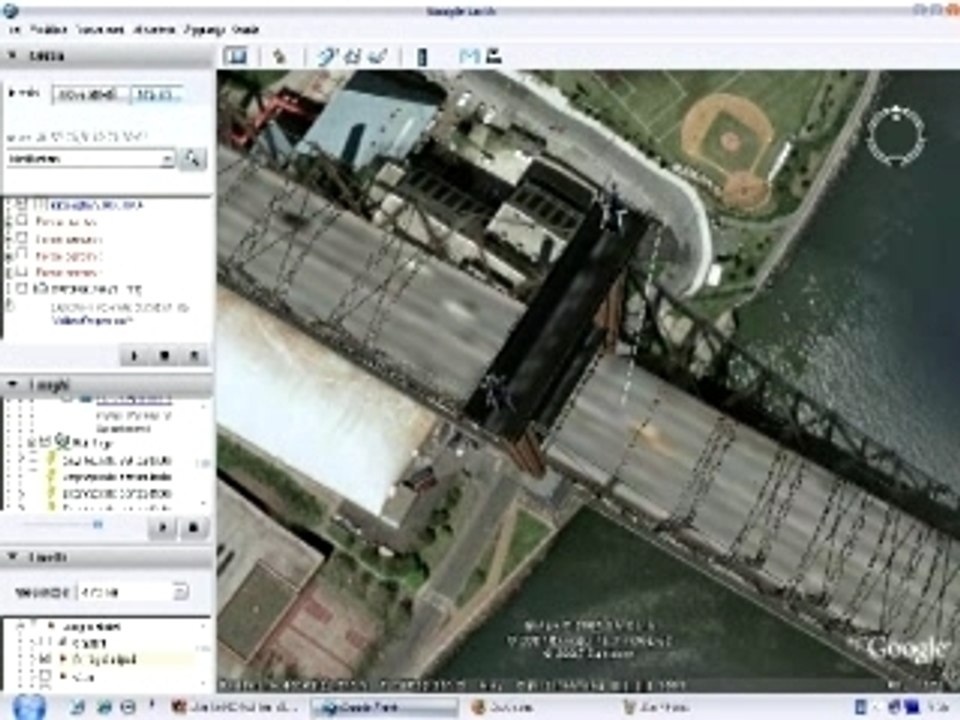960x720 pixels.
Task: Toggle the sidebar visibility toolbar icon
Action: pos(236,56)
